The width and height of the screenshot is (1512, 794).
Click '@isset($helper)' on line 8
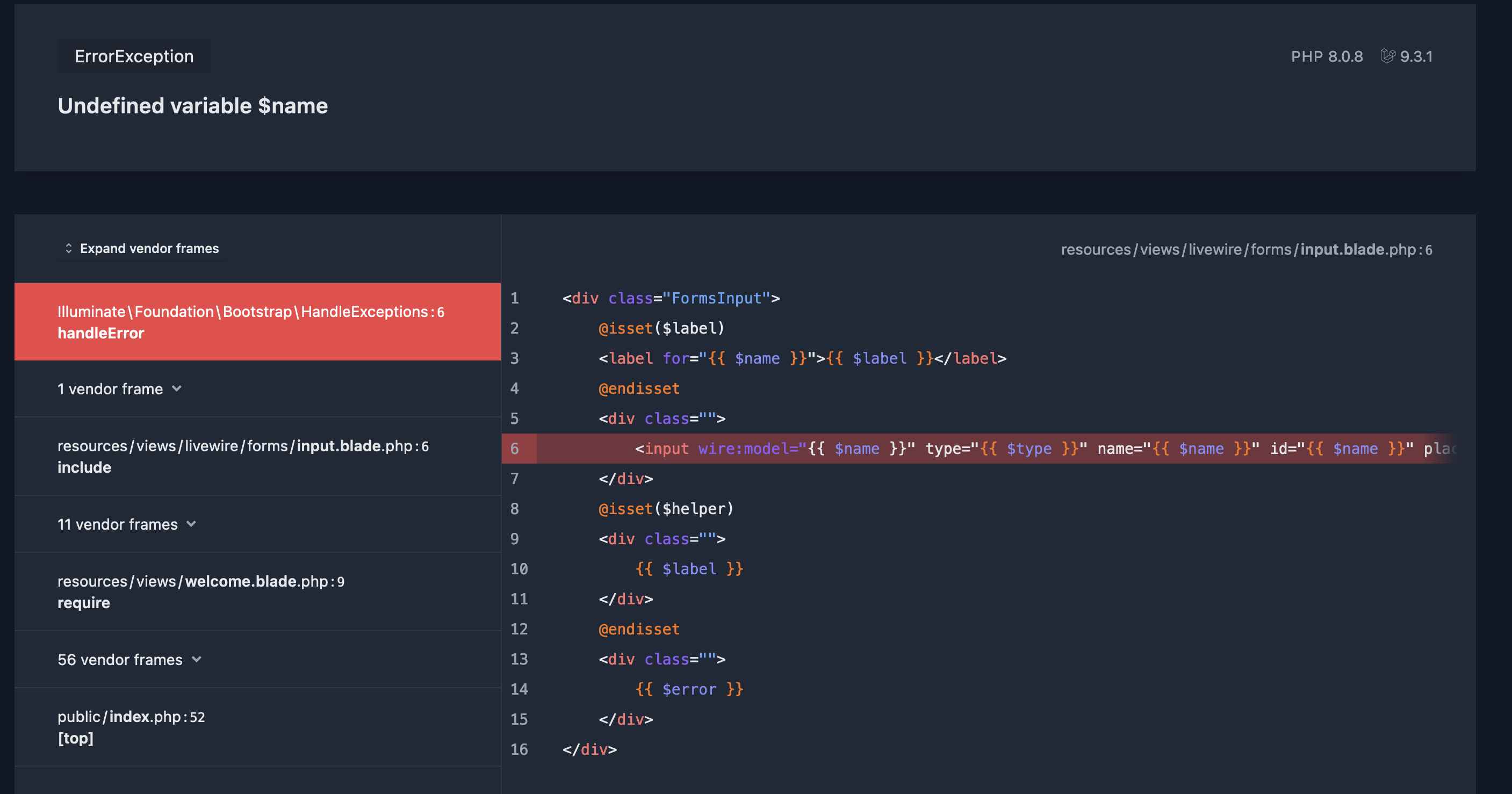coord(666,509)
